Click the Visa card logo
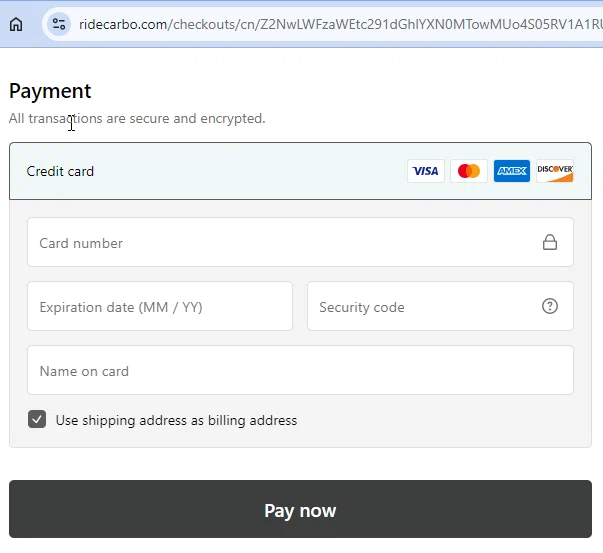The width and height of the screenshot is (603, 553). pyautogui.click(x=426, y=171)
